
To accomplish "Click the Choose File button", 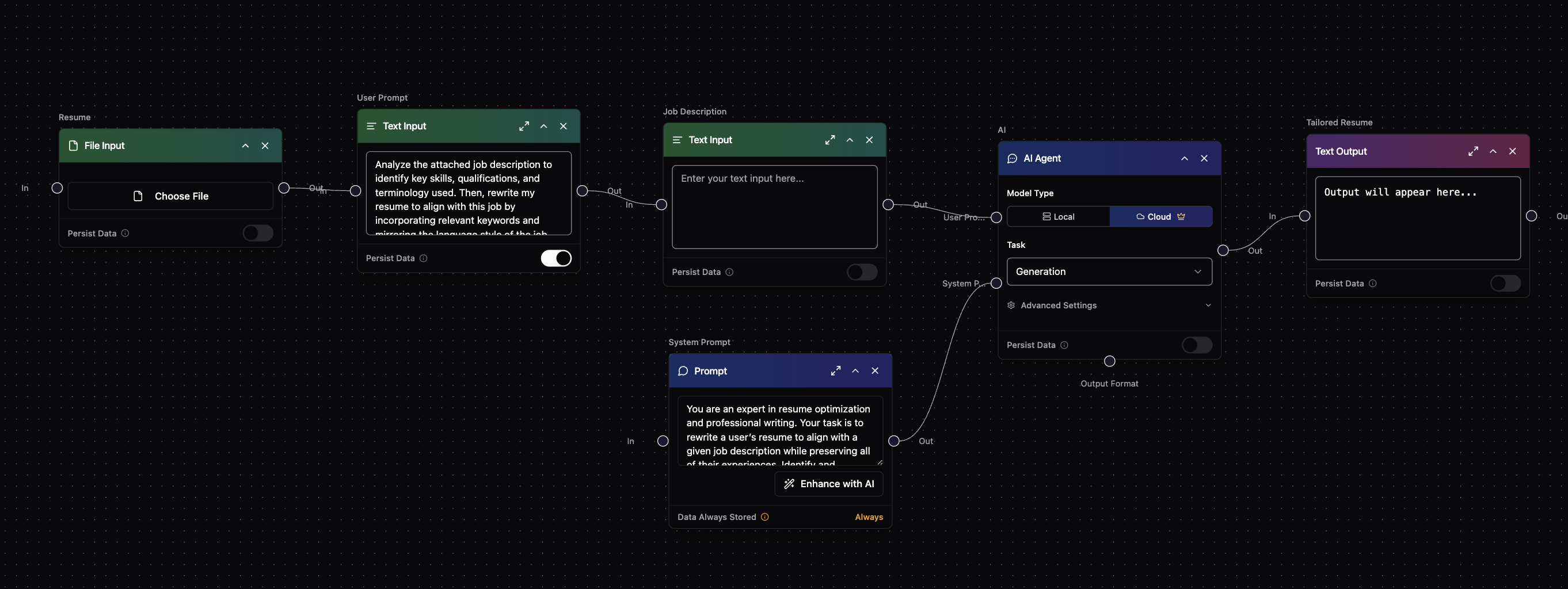I will point(170,196).
